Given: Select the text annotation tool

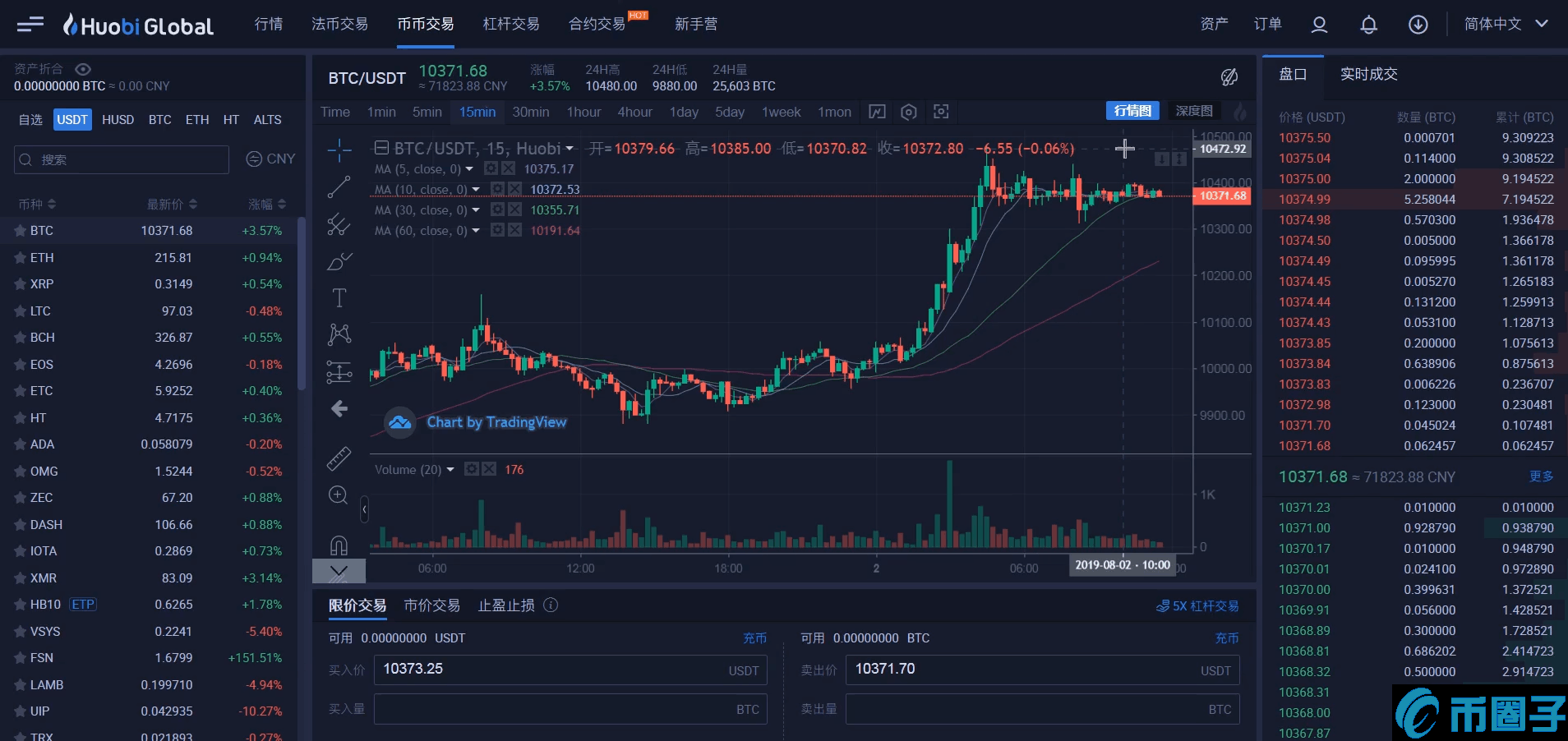Looking at the screenshot, I should point(339,297).
